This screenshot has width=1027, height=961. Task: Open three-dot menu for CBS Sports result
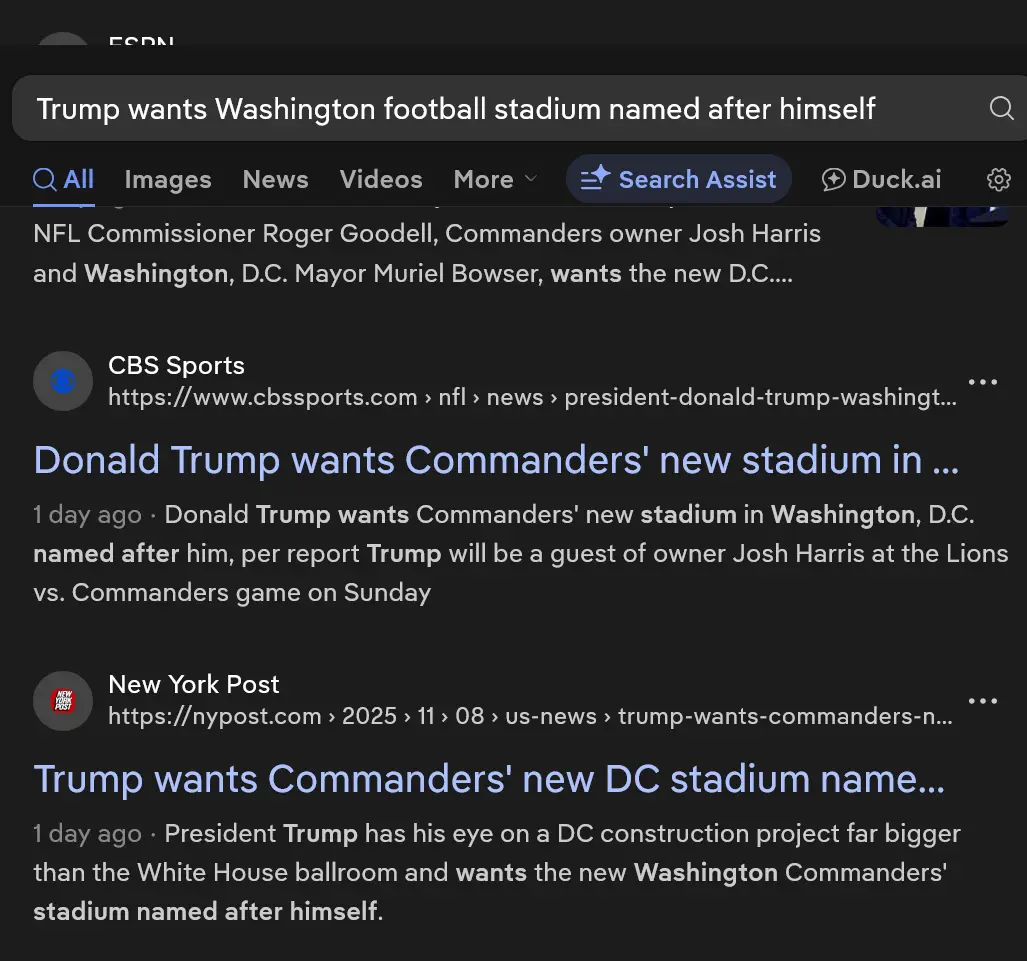click(x=983, y=382)
